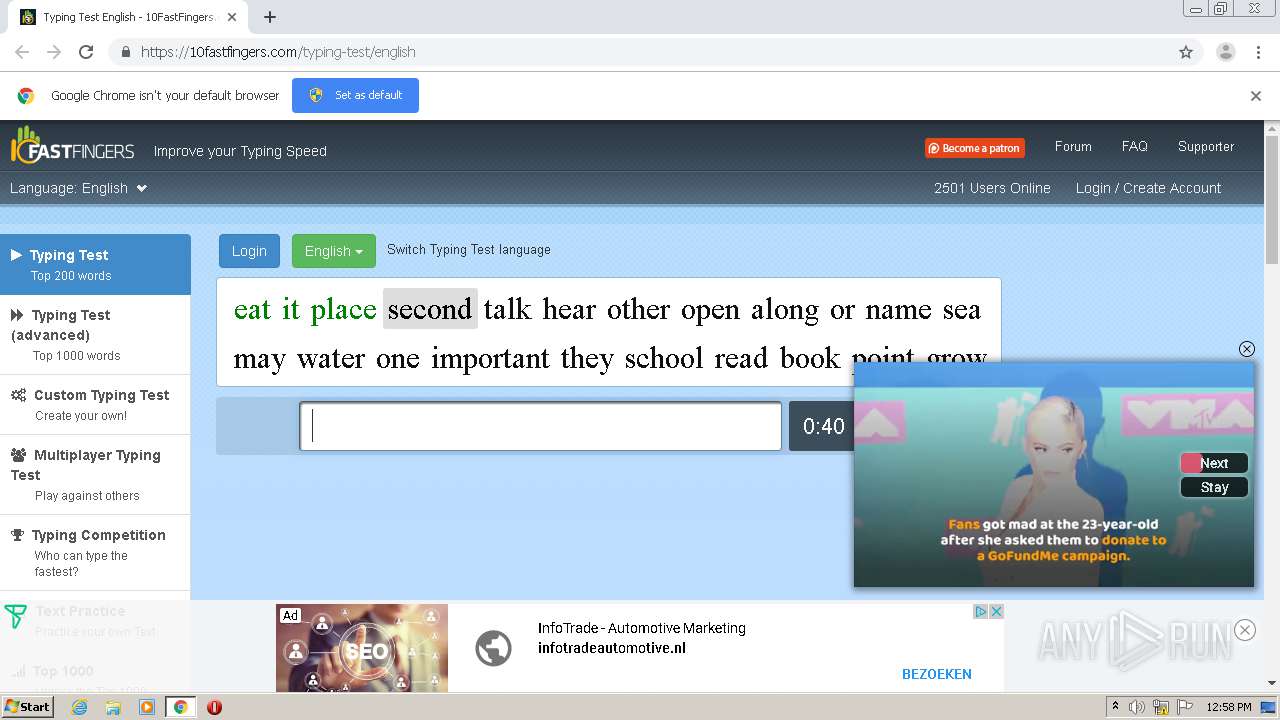Click the Custom Typing Test gears icon
Screen dimensions: 1280x720
click(x=19, y=395)
